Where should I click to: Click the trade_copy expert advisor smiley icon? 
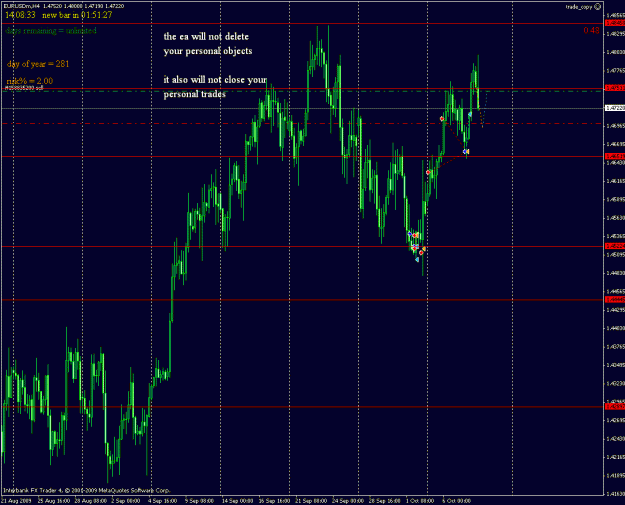point(597,7)
